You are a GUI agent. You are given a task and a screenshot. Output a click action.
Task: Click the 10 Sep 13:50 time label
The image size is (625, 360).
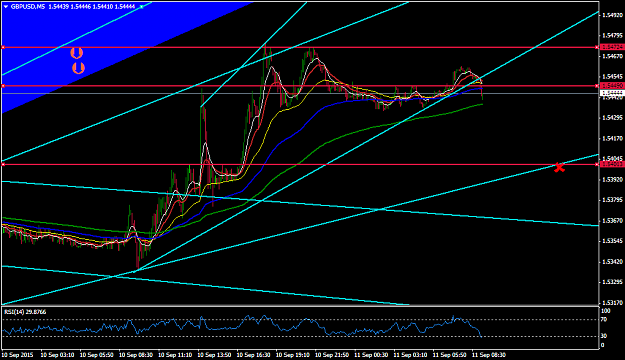[x=214, y=355]
